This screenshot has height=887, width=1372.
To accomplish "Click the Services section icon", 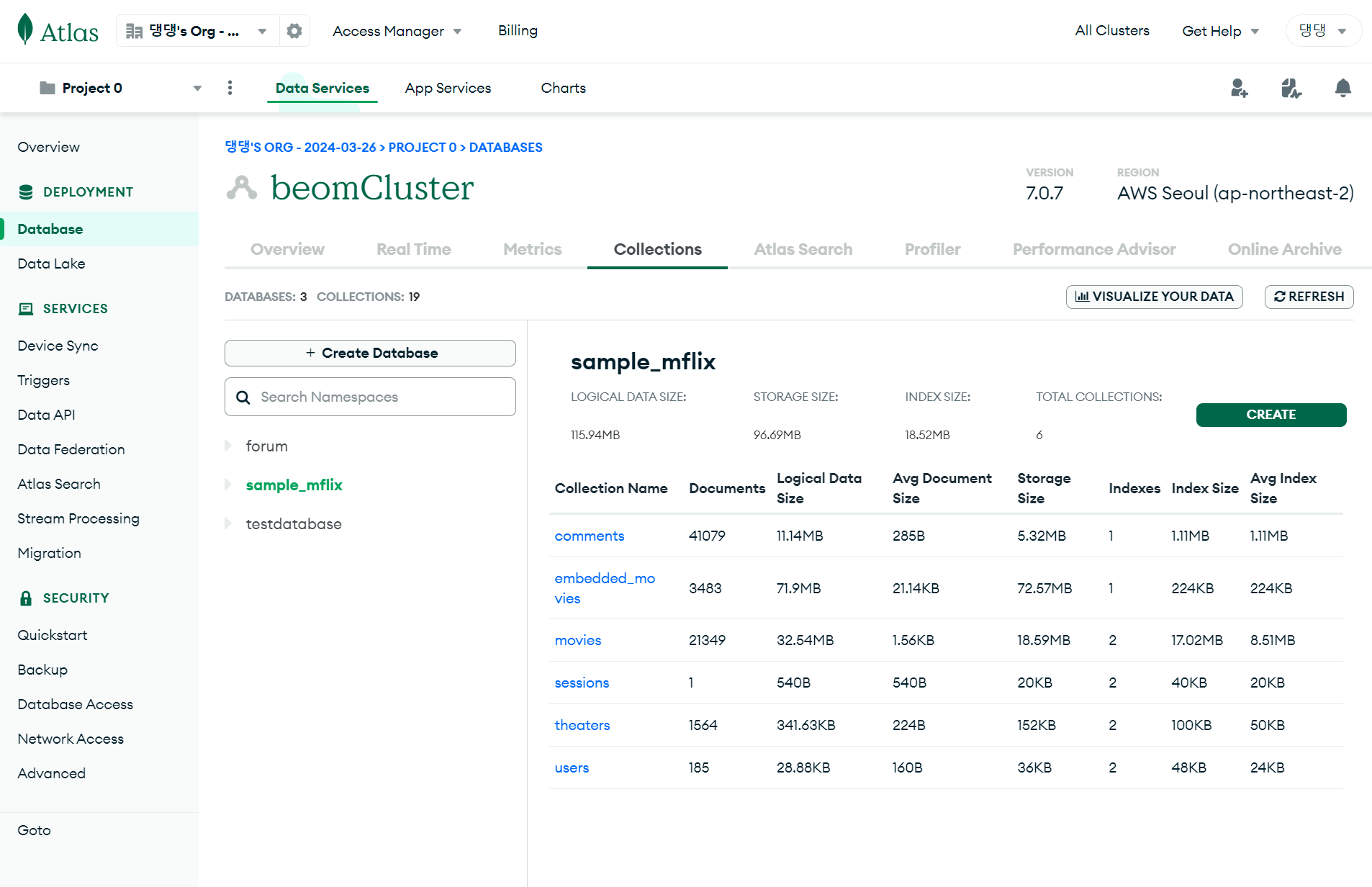I will click(x=26, y=309).
